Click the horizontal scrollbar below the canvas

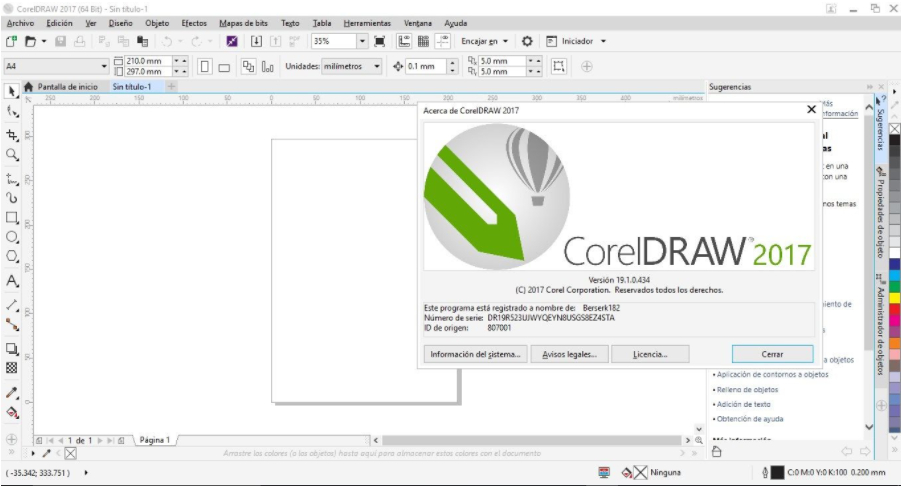pos(532,440)
